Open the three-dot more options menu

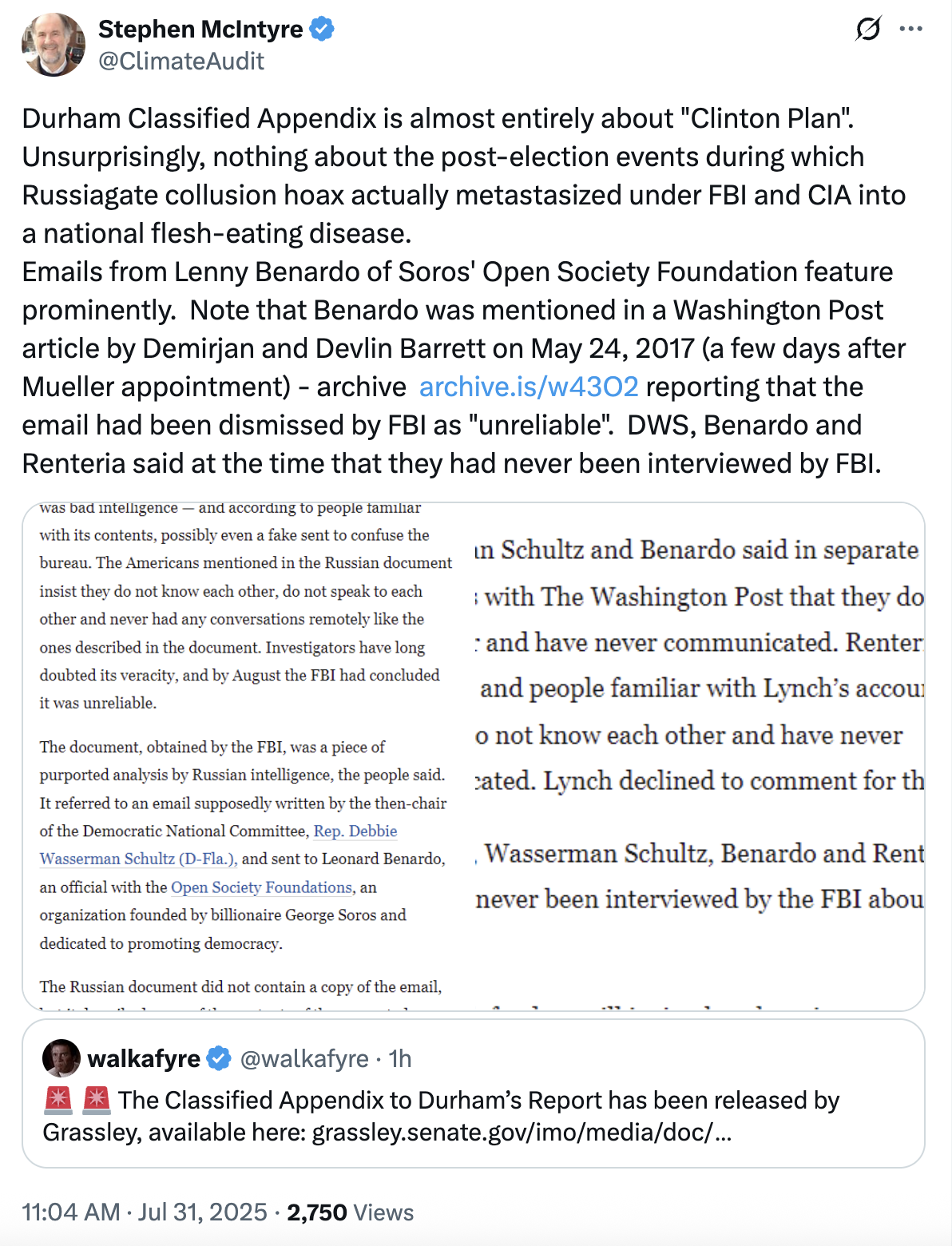point(910,30)
